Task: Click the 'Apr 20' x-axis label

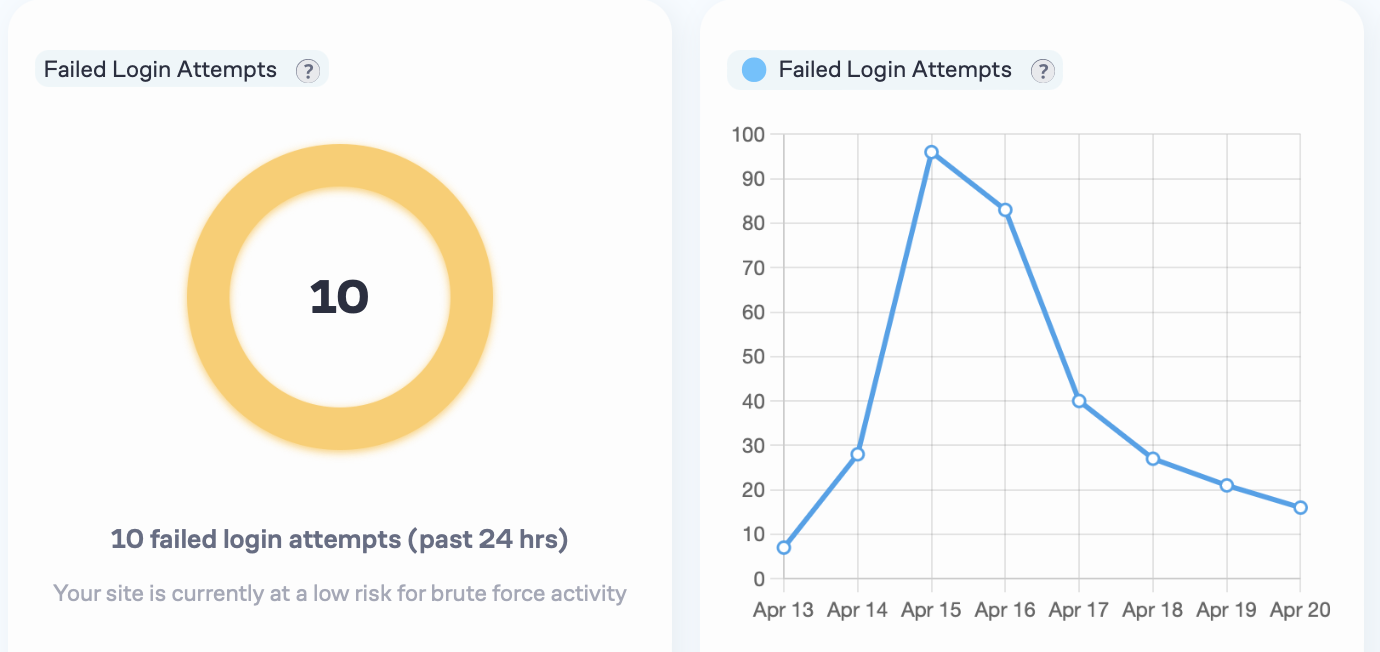Action: tap(1300, 610)
